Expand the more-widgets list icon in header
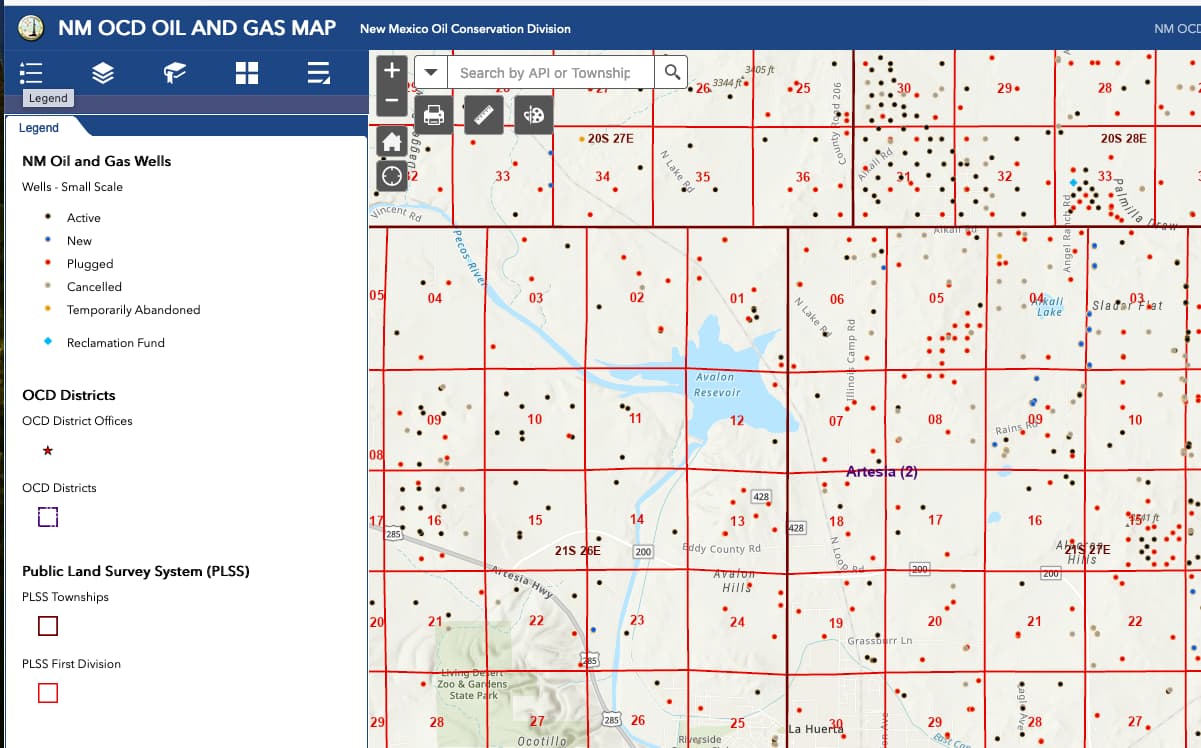 coord(319,73)
